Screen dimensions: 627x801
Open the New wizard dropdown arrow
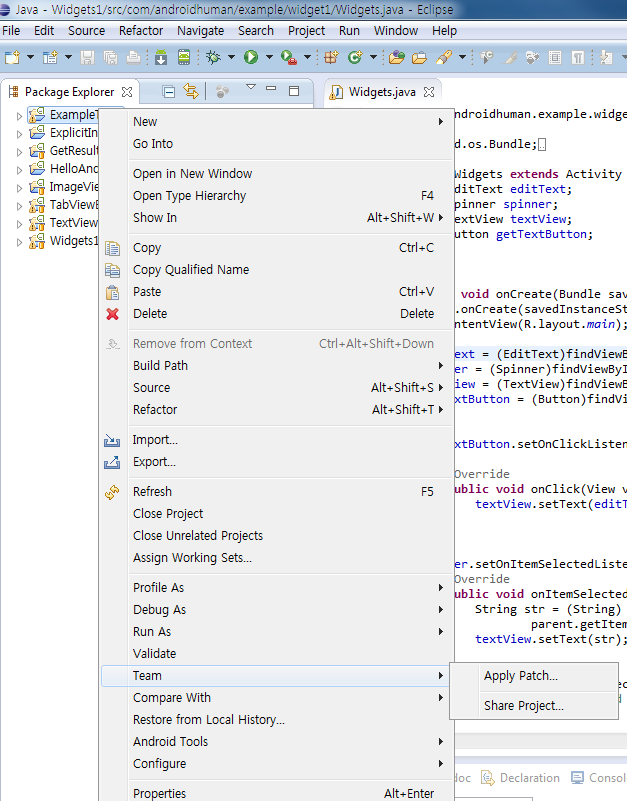tap(30, 57)
